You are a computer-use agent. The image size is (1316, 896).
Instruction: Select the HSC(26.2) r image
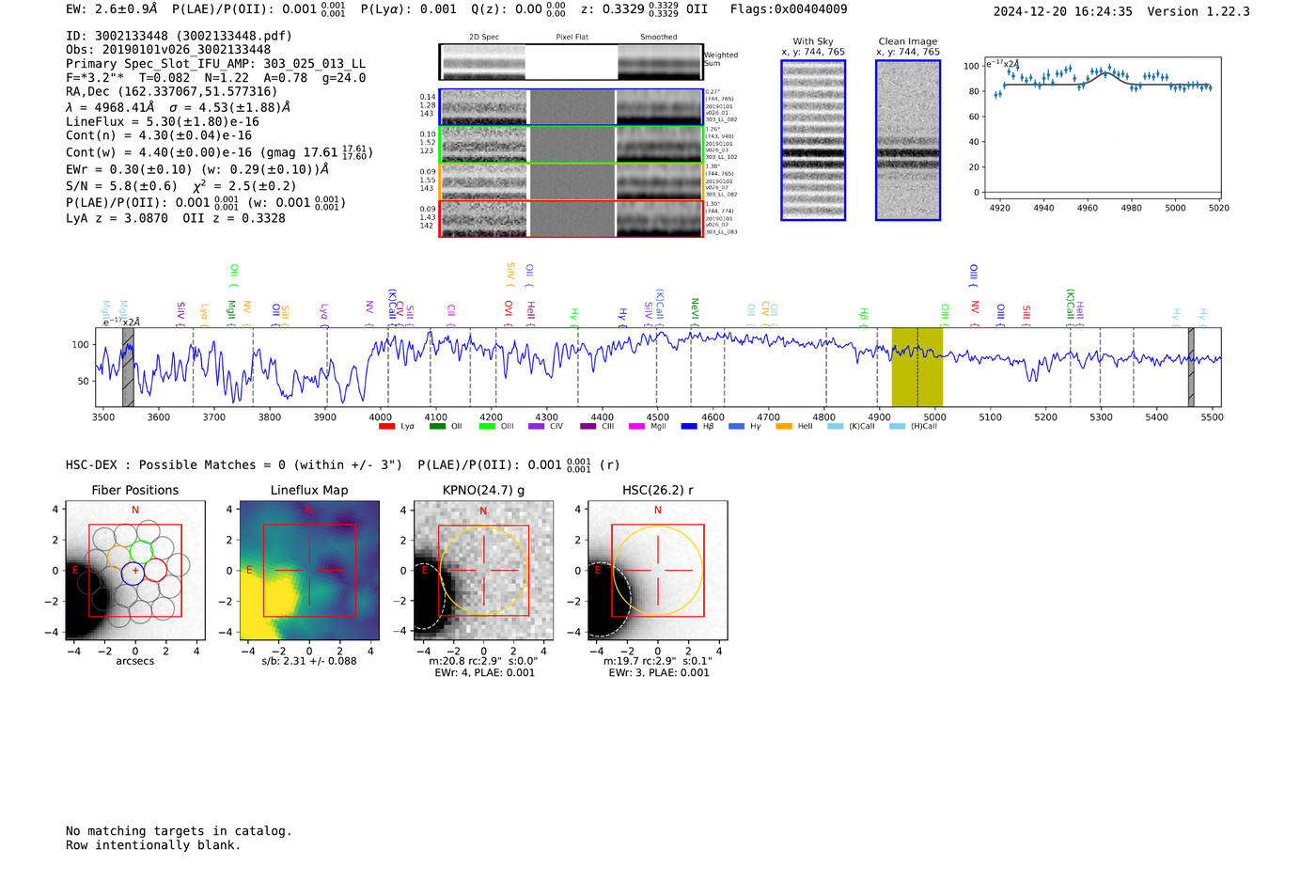tap(657, 571)
